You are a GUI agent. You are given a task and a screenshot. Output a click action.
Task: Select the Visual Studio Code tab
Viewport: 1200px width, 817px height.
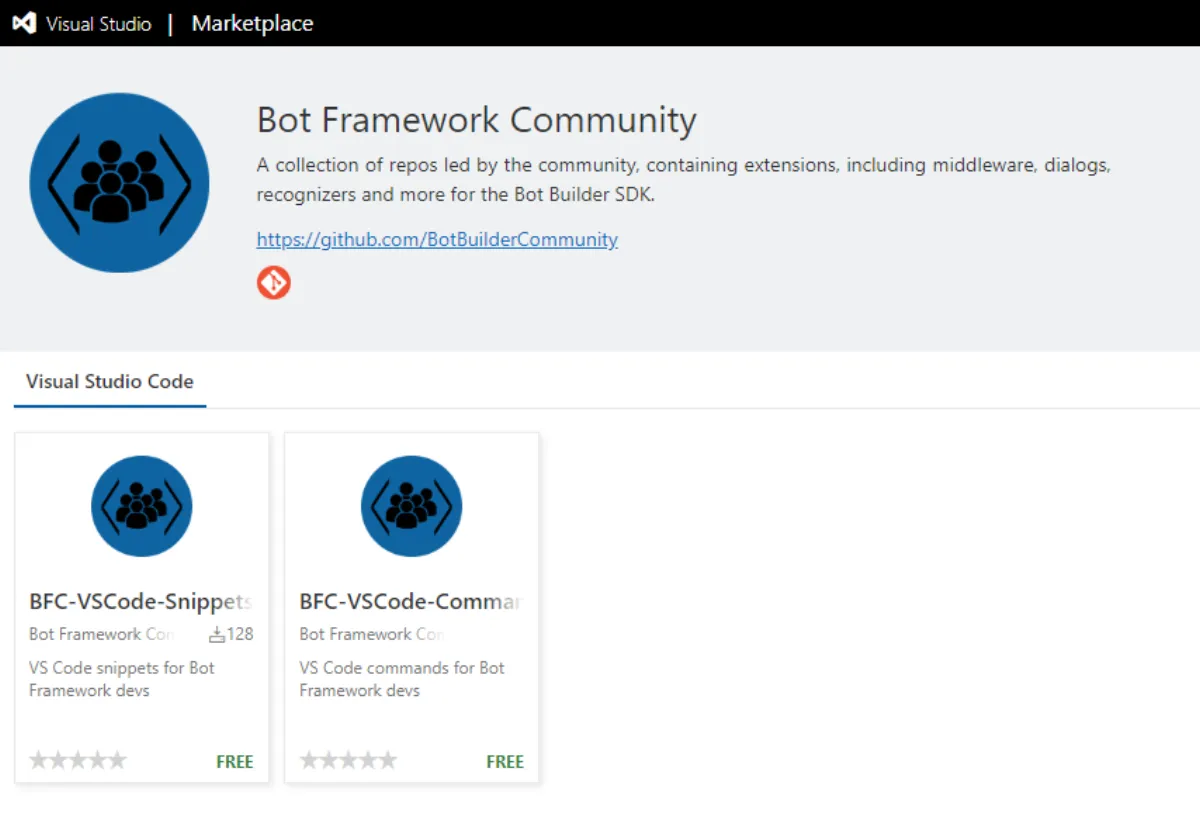click(110, 381)
